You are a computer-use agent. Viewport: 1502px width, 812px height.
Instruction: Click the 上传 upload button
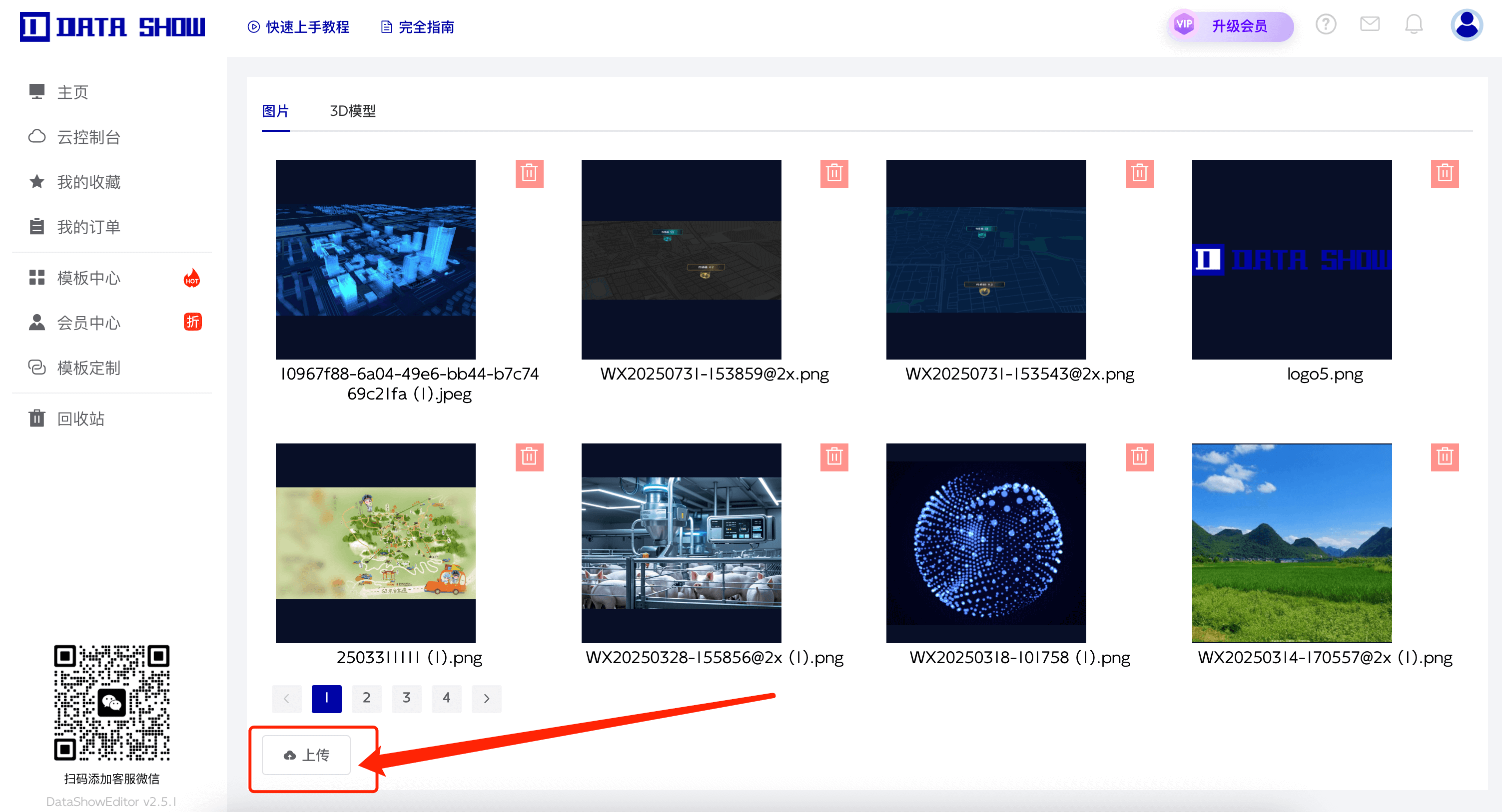tap(306, 755)
